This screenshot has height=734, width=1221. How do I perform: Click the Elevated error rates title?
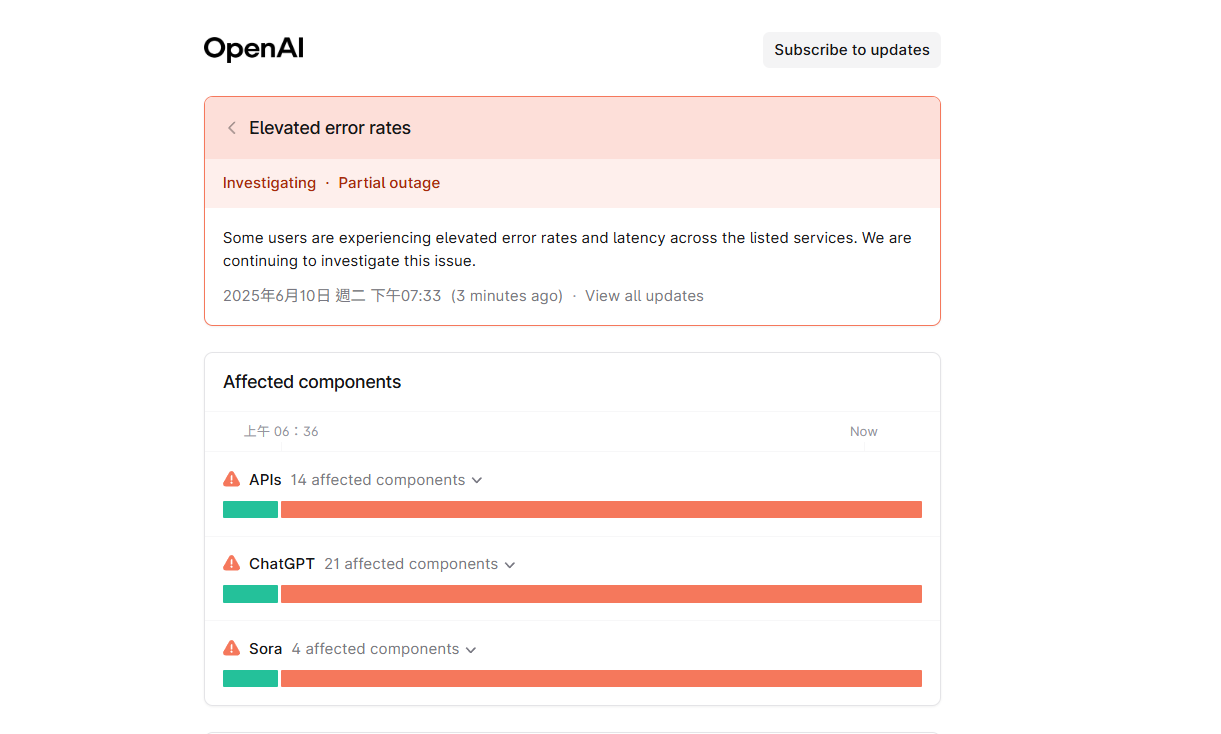tap(330, 128)
